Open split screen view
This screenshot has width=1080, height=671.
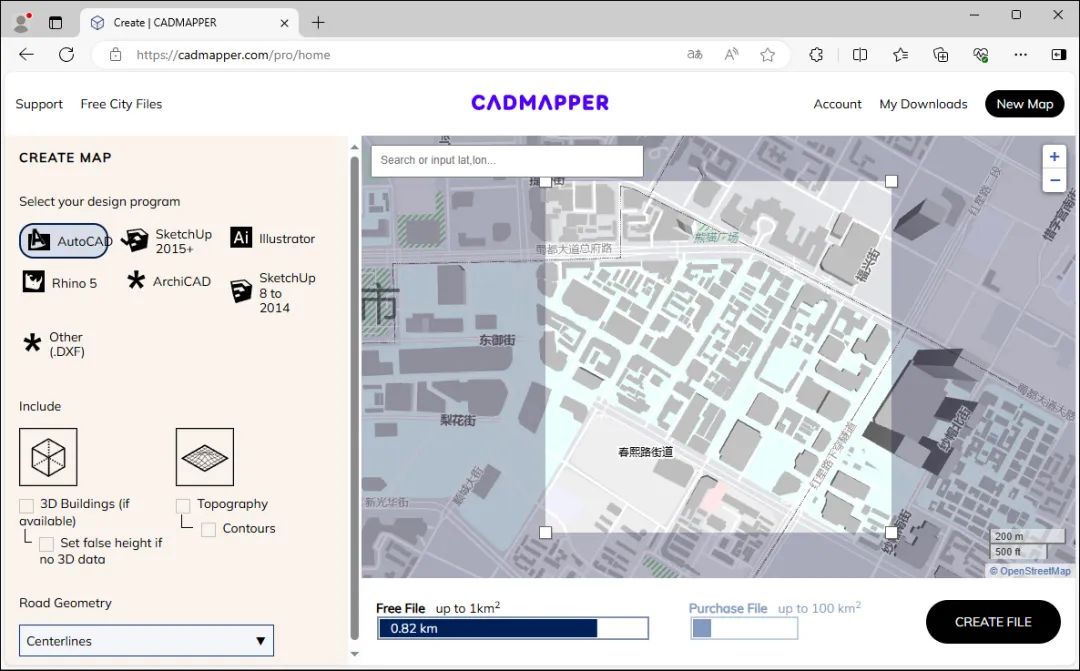click(860, 54)
